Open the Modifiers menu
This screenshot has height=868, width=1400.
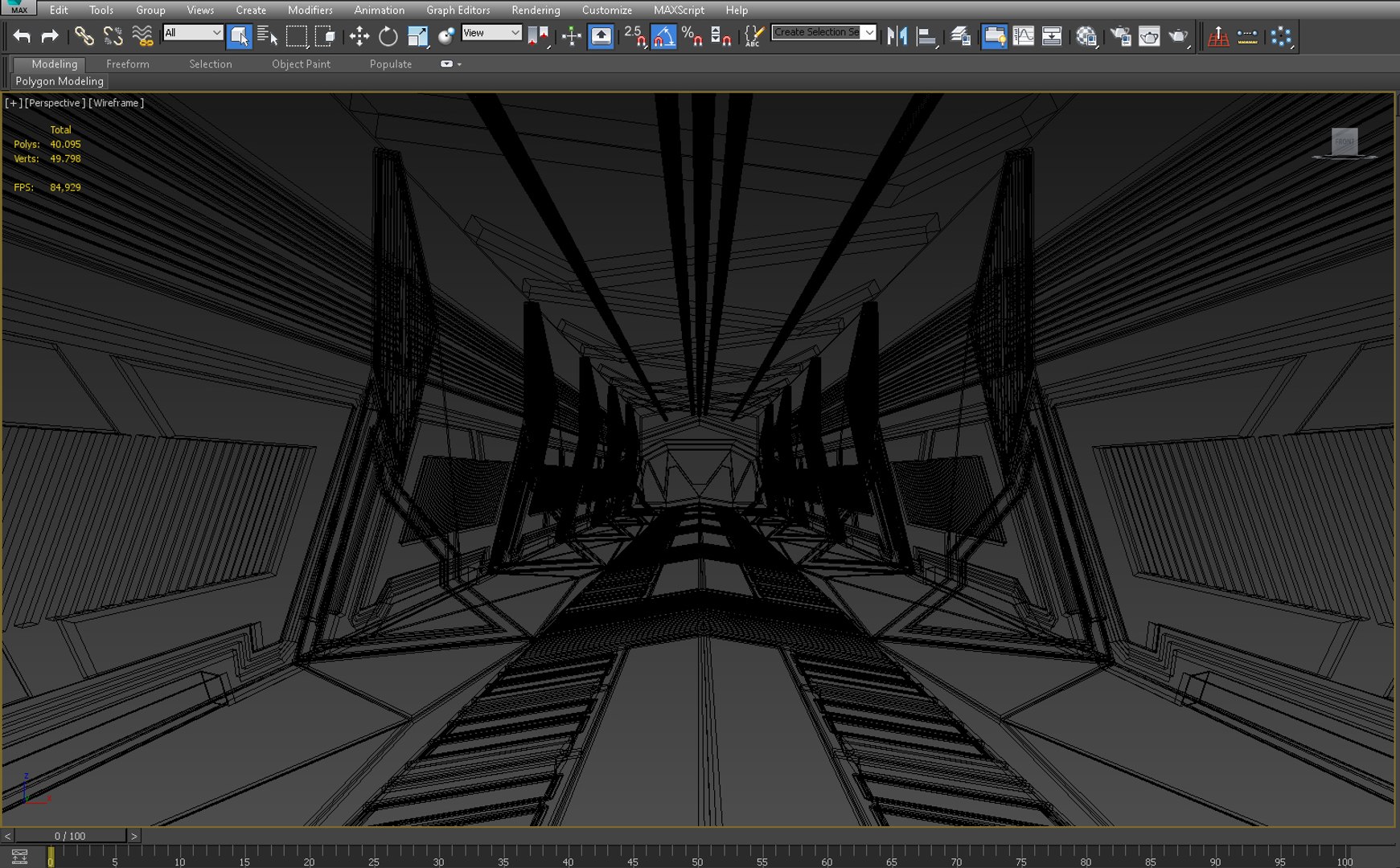(x=310, y=10)
